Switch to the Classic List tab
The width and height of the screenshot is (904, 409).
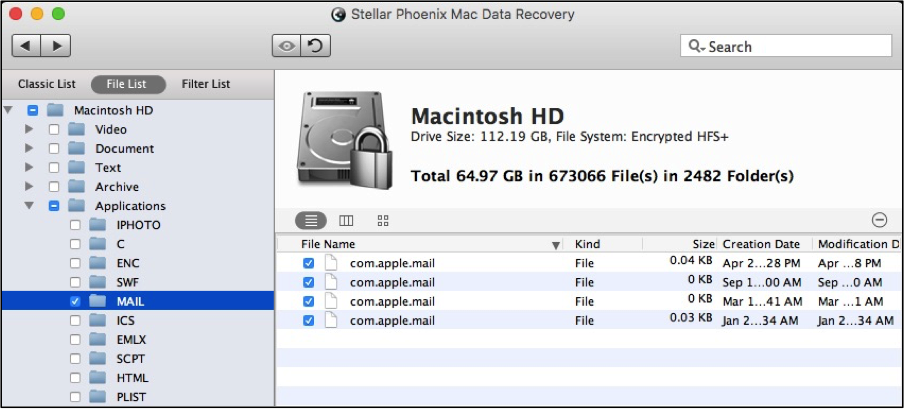(x=47, y=84)
